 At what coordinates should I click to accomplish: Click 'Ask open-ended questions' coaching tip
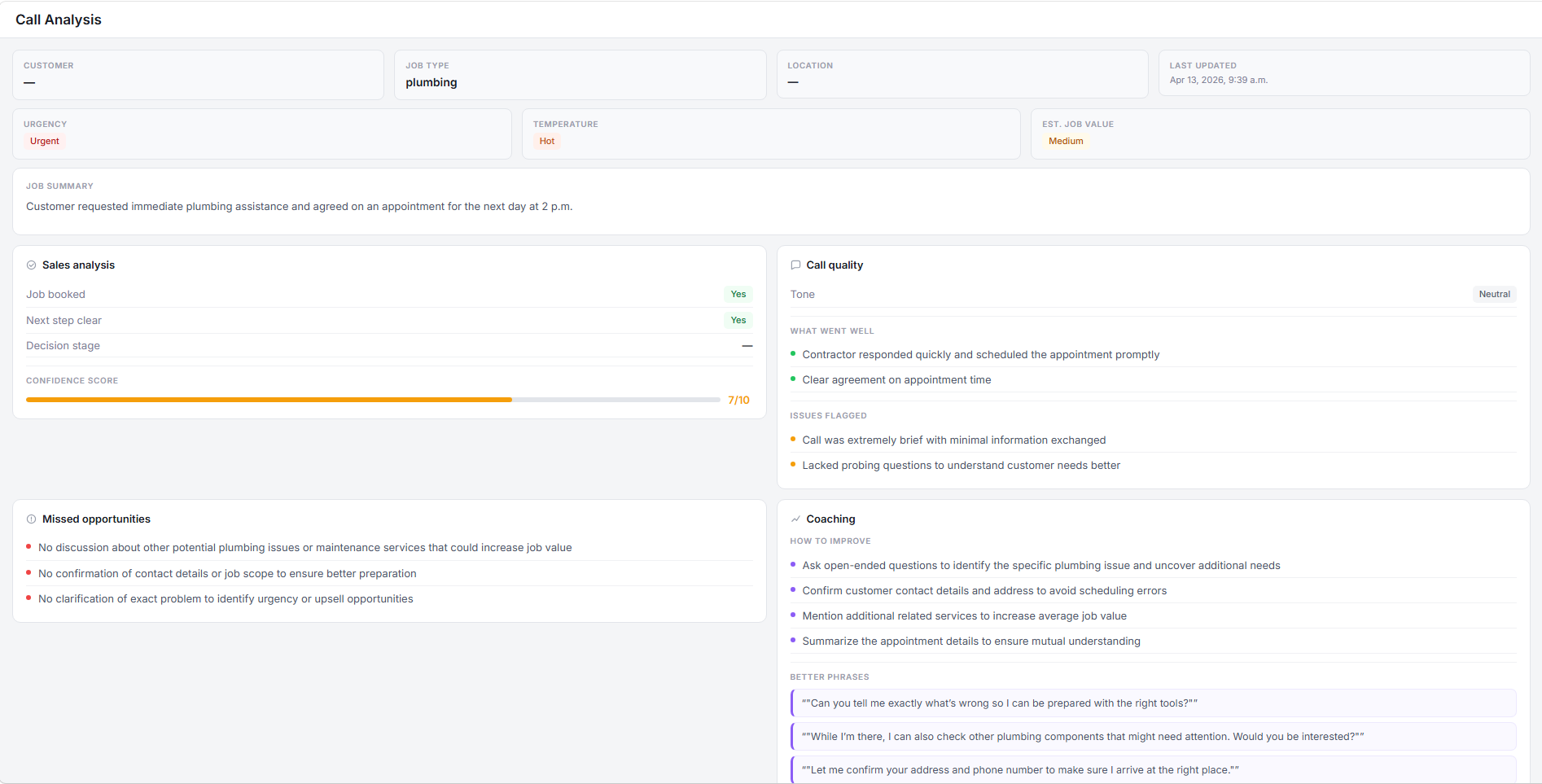tap(1041, 566)
